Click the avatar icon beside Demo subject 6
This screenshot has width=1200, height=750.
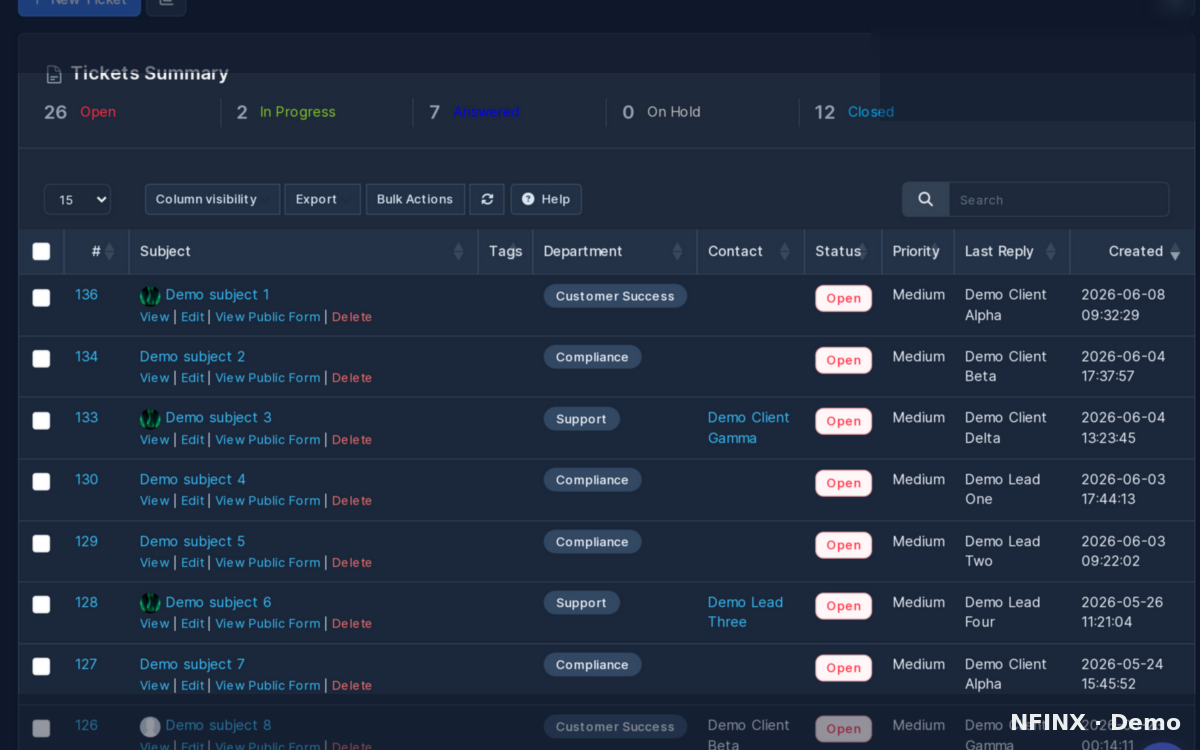click(150, 603)
